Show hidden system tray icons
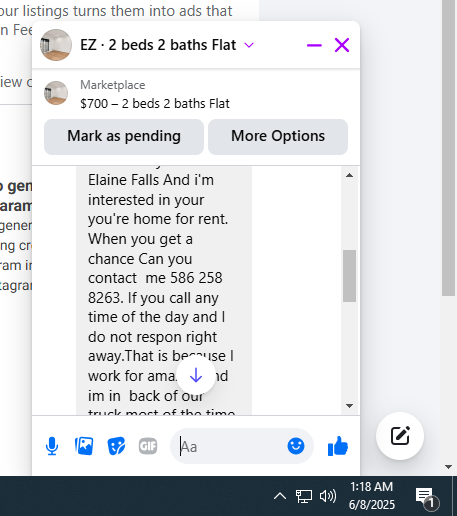The image size is (457, 516). coord(280,496)
